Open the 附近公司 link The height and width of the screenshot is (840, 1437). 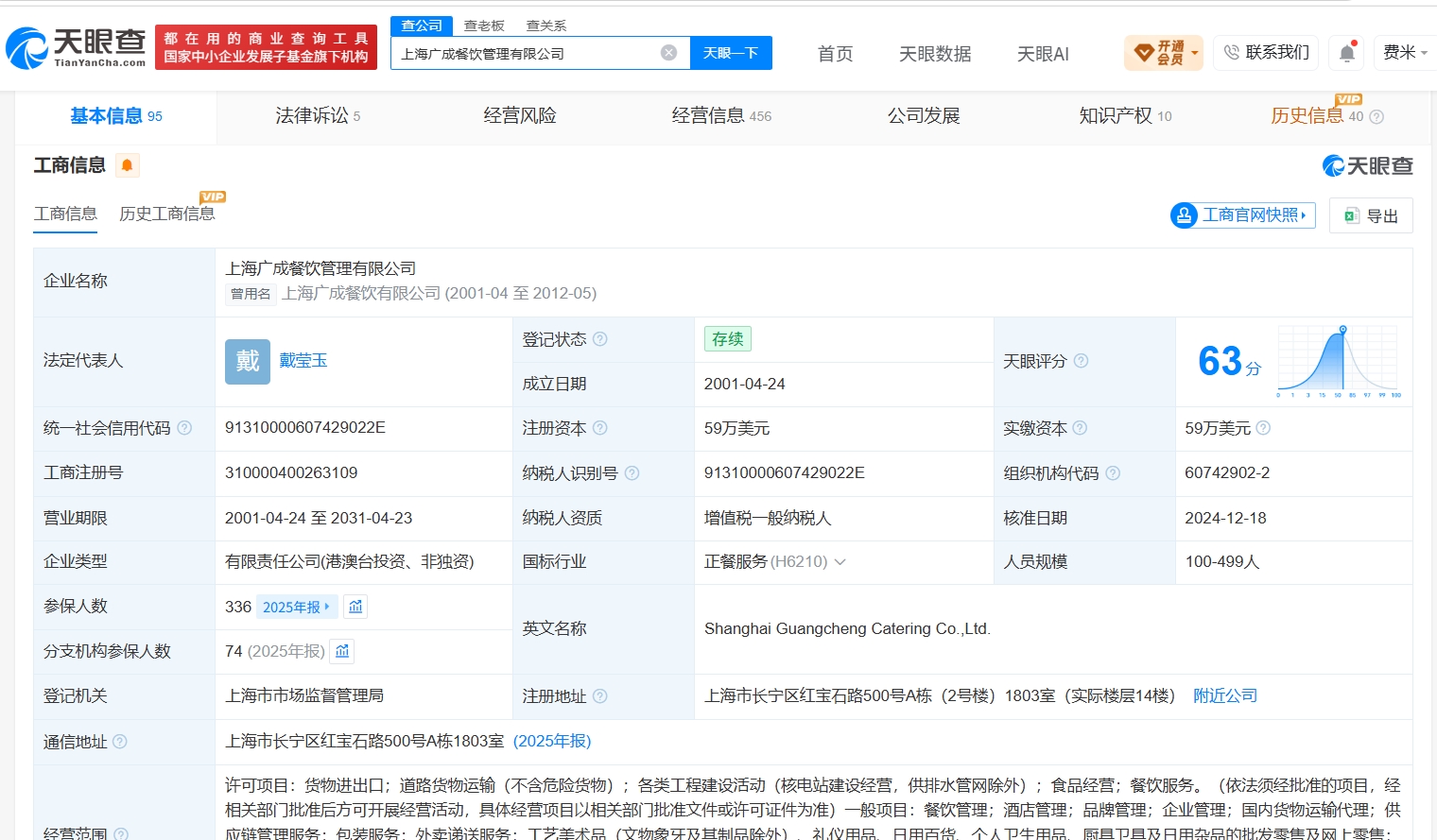pyautogui.click(x=1225, y=696)
